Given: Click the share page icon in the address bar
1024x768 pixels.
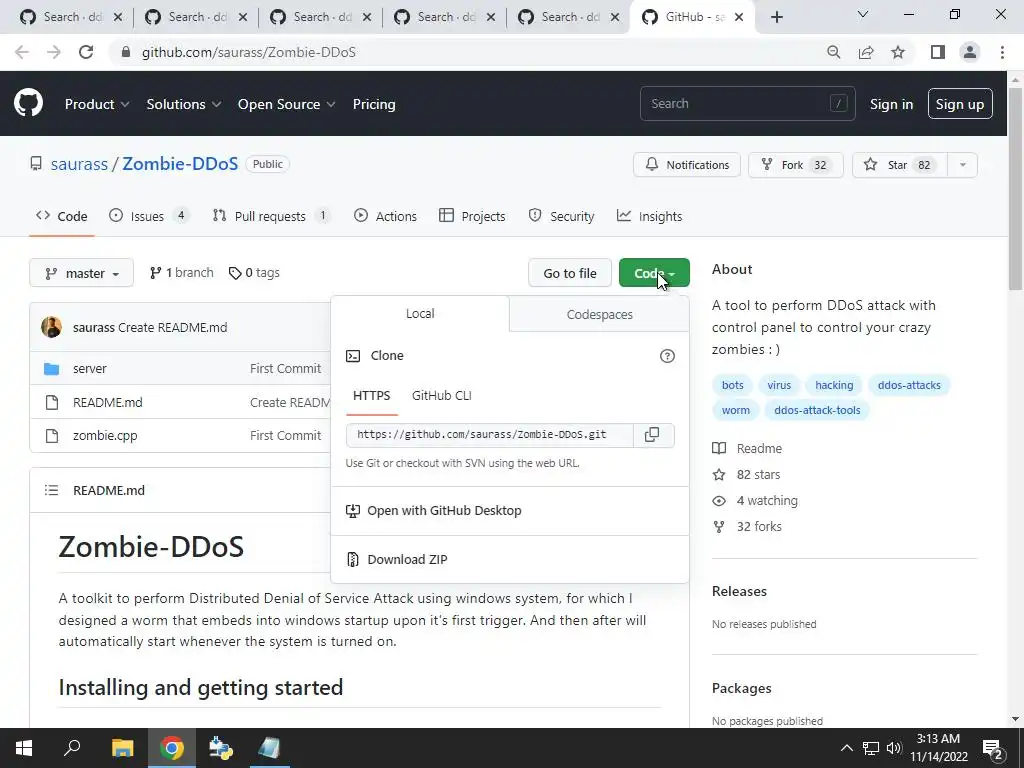Looking at the screenshot, I should 866,52.
